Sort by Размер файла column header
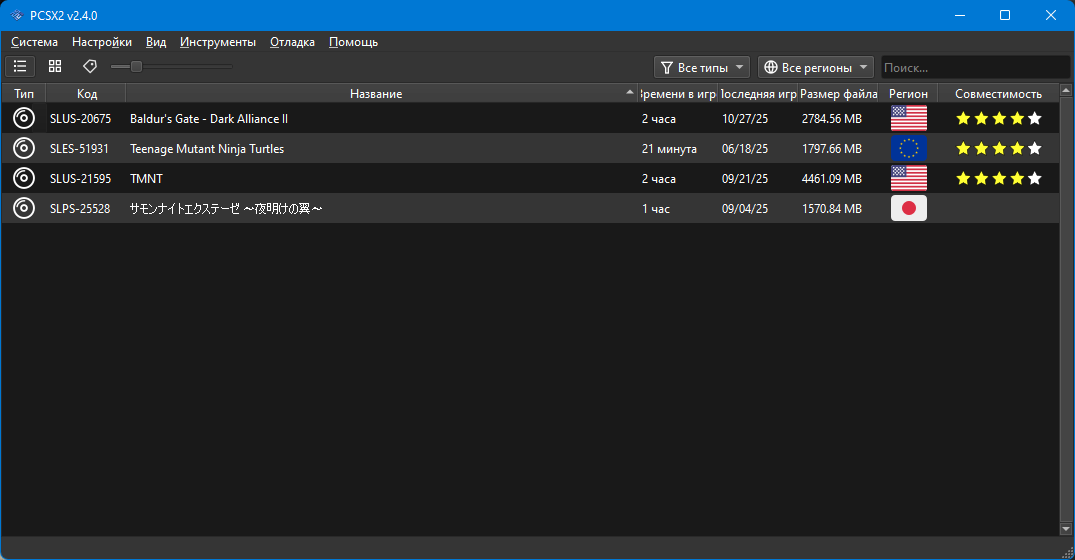1075x560 pixels. click(838, 93)
